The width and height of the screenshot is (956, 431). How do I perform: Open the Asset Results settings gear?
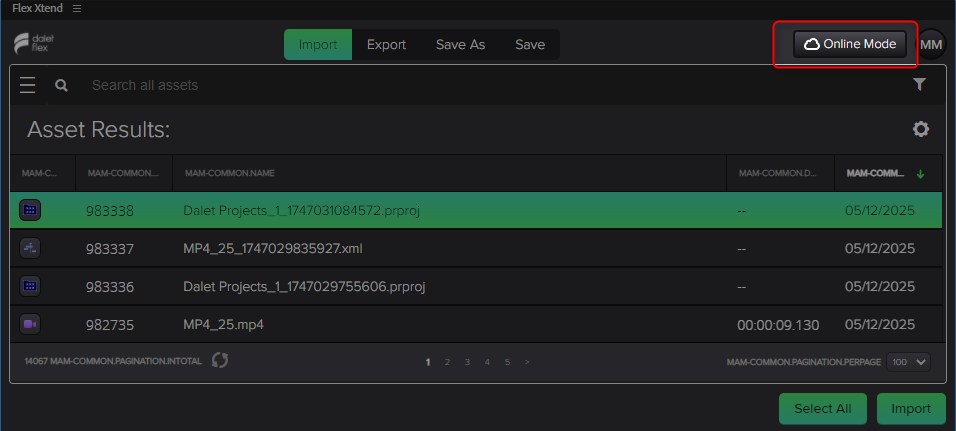(x=921, y=129)
